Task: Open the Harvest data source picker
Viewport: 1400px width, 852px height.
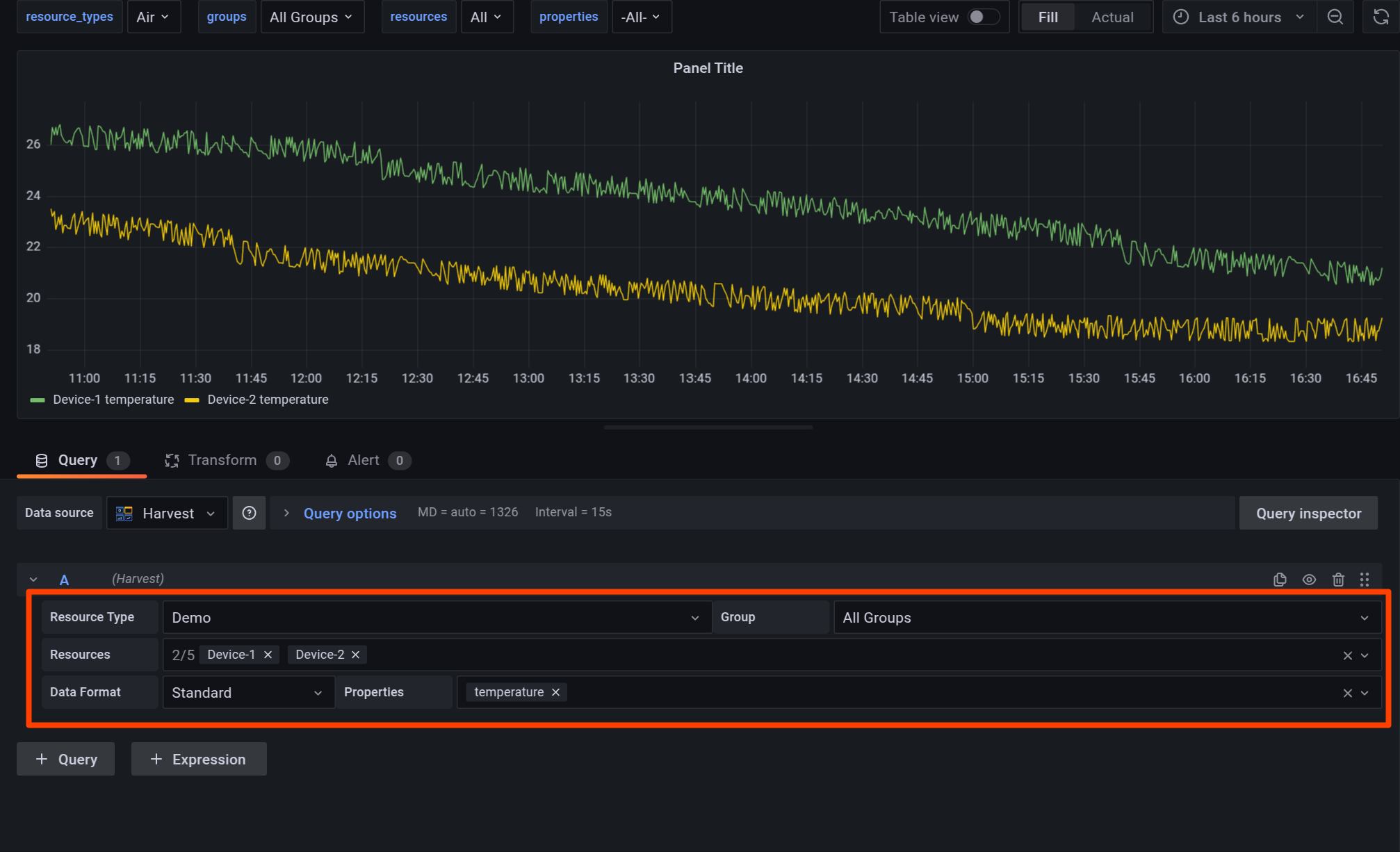Action: (167, 513)
